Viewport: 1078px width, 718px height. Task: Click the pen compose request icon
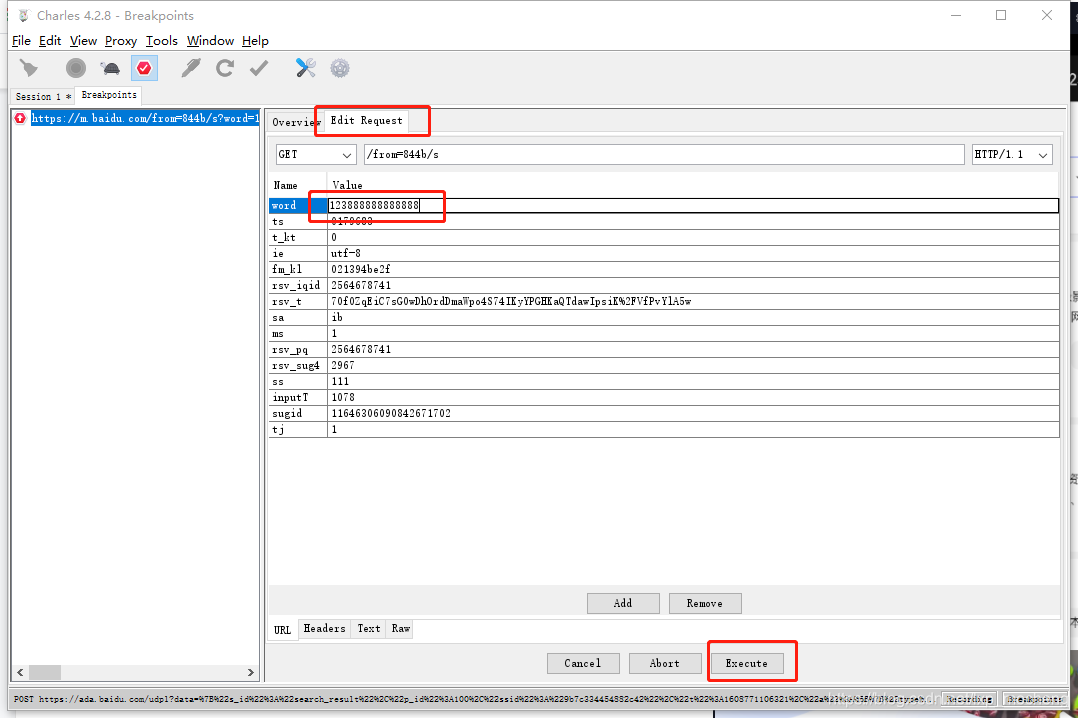pyautogui.click(x=190, y=68)
